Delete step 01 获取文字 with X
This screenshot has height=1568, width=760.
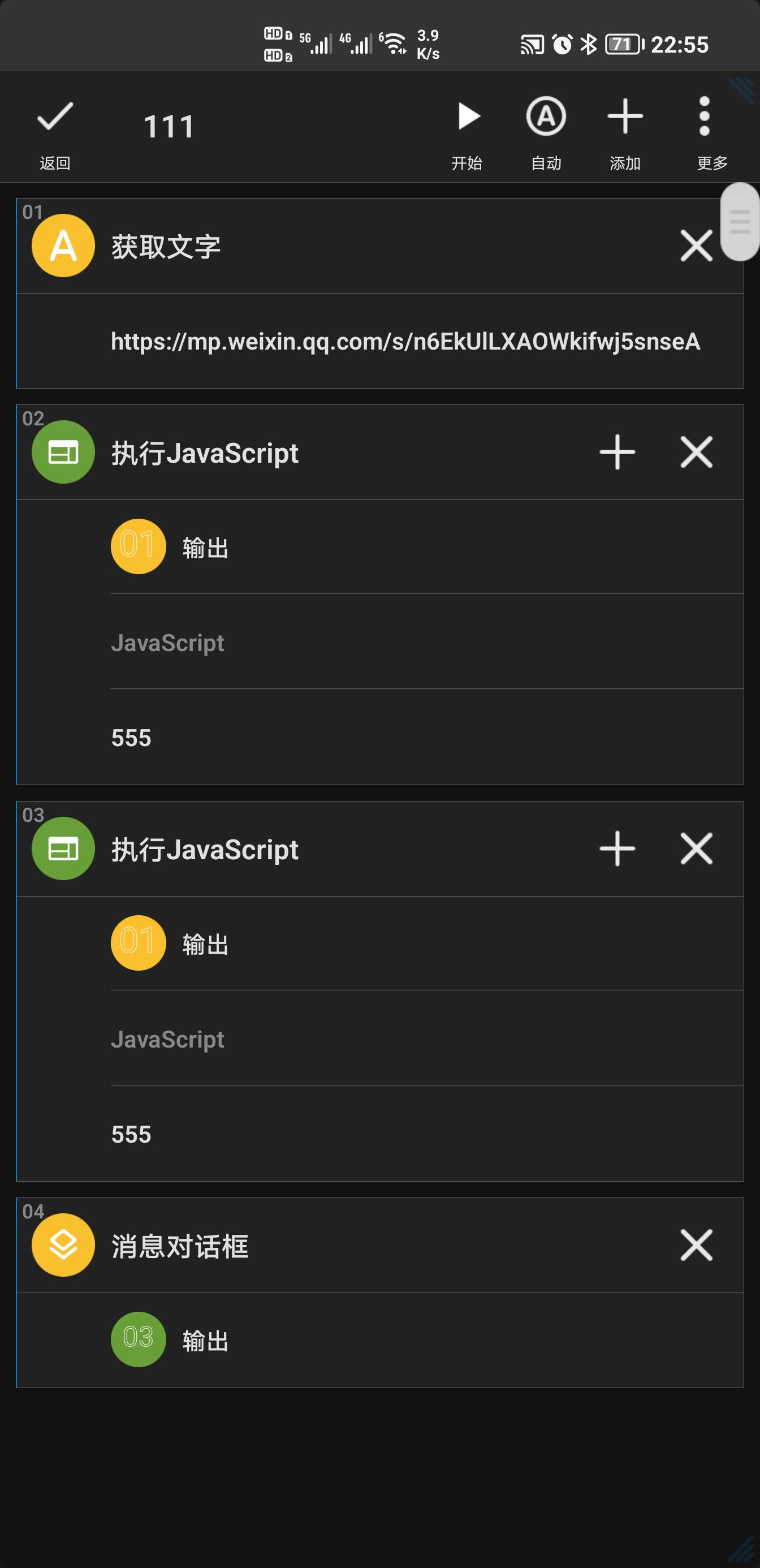(696, 246)
